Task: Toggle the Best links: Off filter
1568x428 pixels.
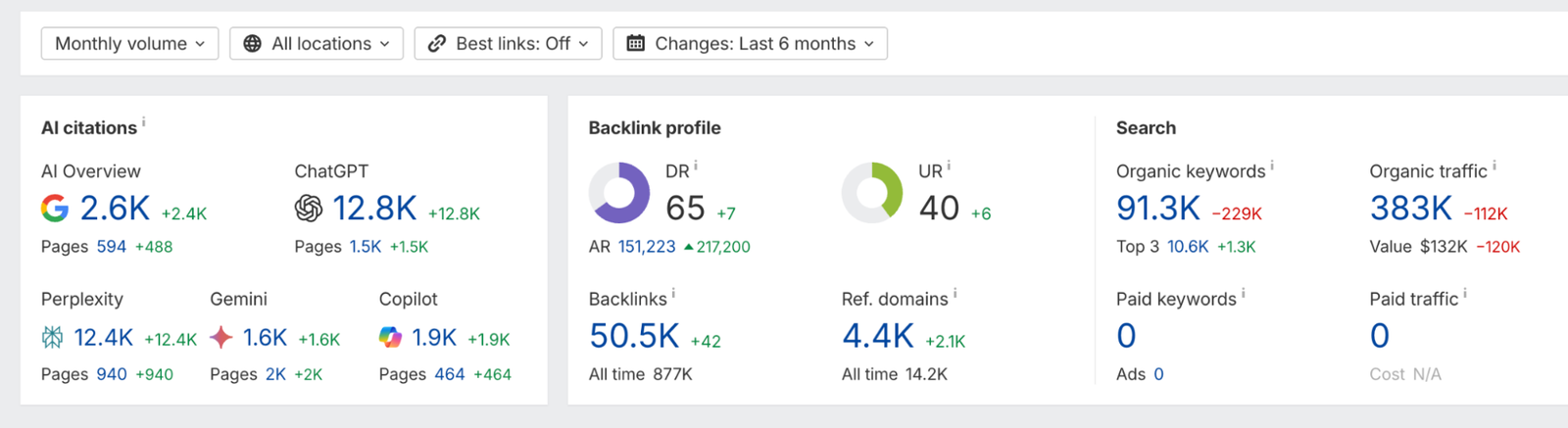Action: 508,43
